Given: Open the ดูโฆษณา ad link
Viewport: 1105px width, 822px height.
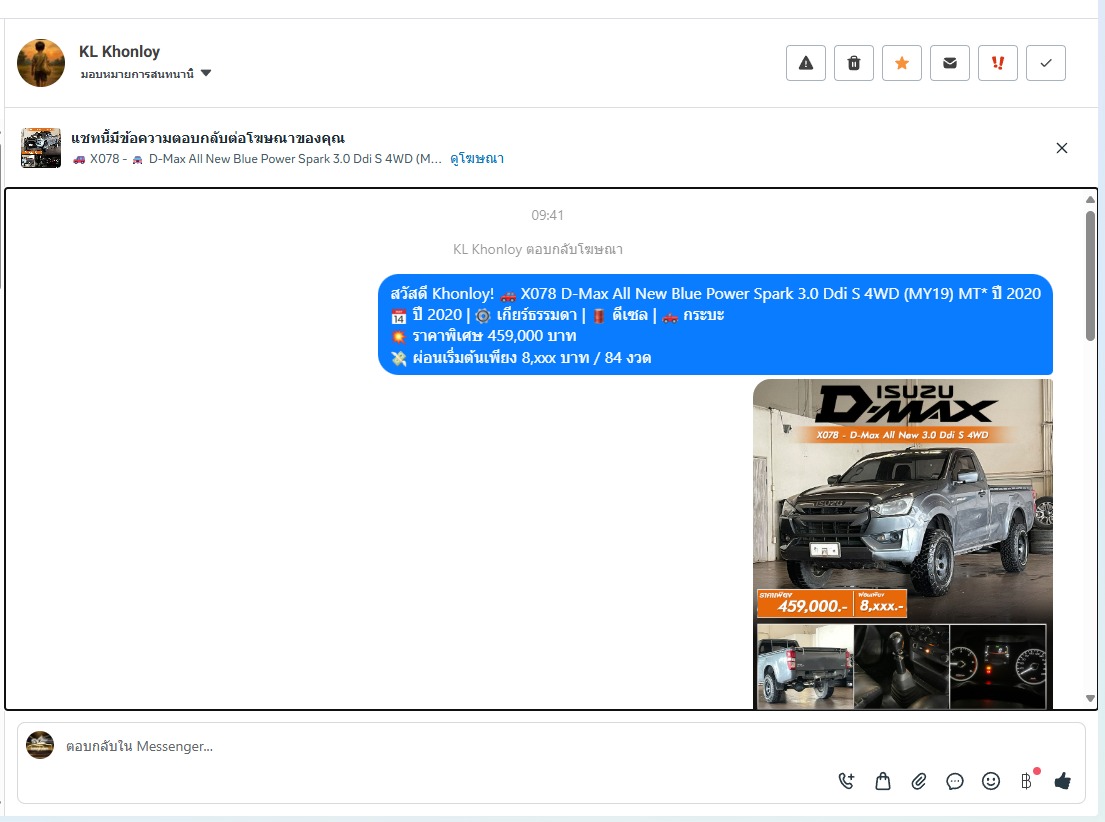Looking at the screenshot, I should 477,159.
